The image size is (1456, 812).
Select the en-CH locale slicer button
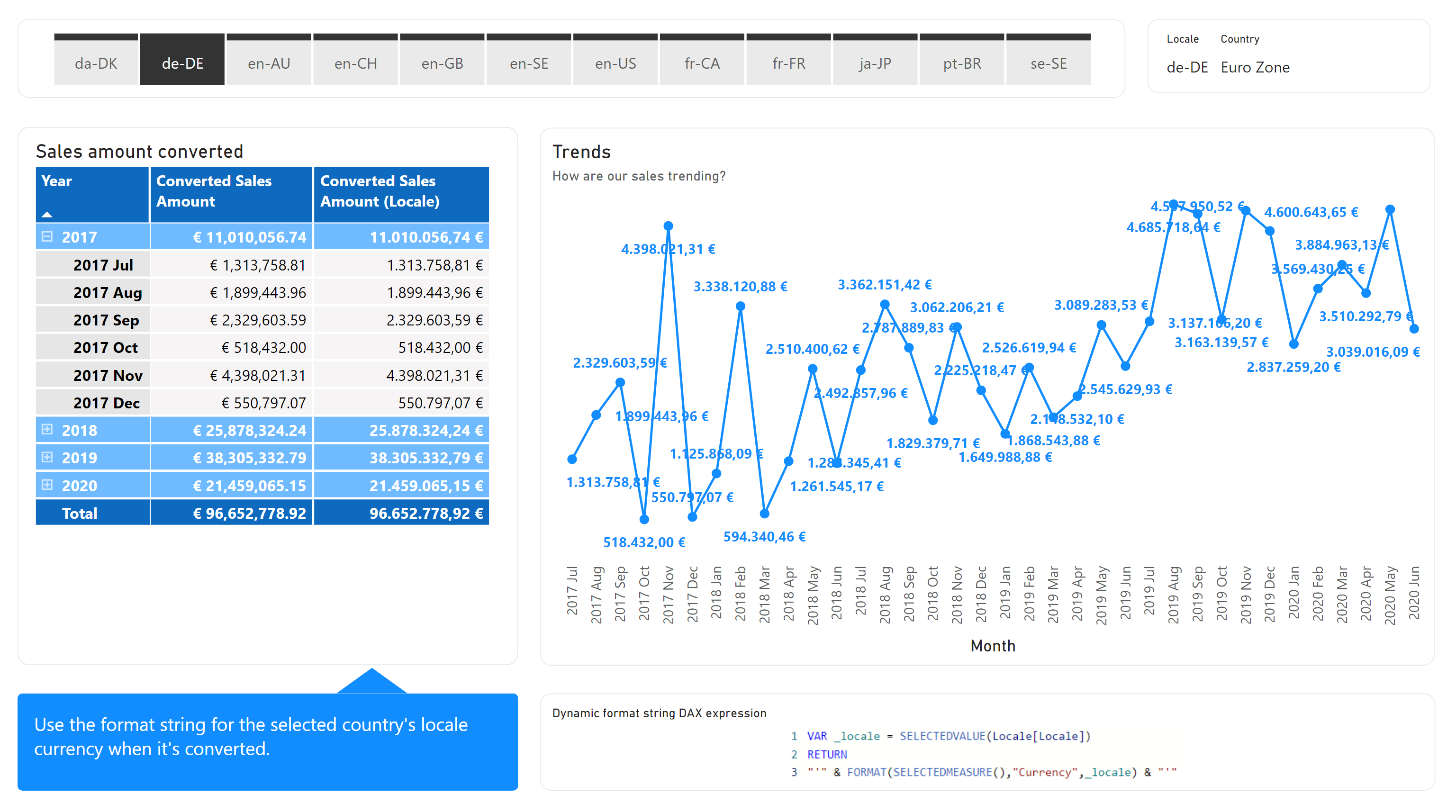(x=355, y=60)
